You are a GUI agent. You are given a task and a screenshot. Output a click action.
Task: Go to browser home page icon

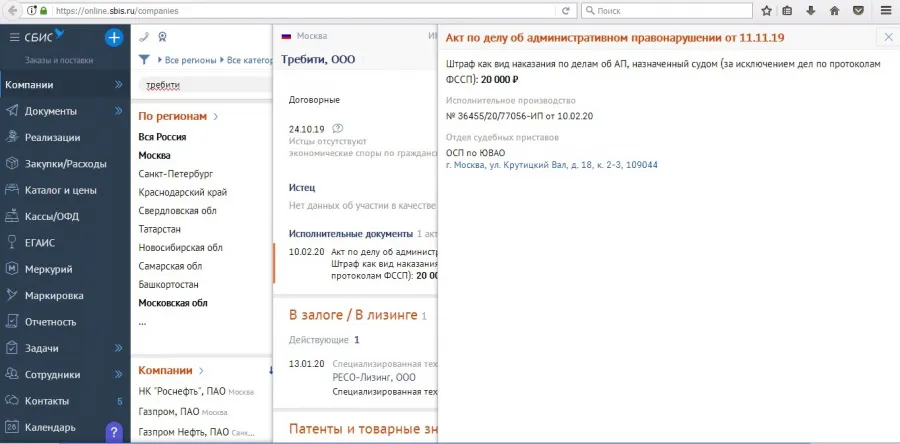click(x=835, y=11)
